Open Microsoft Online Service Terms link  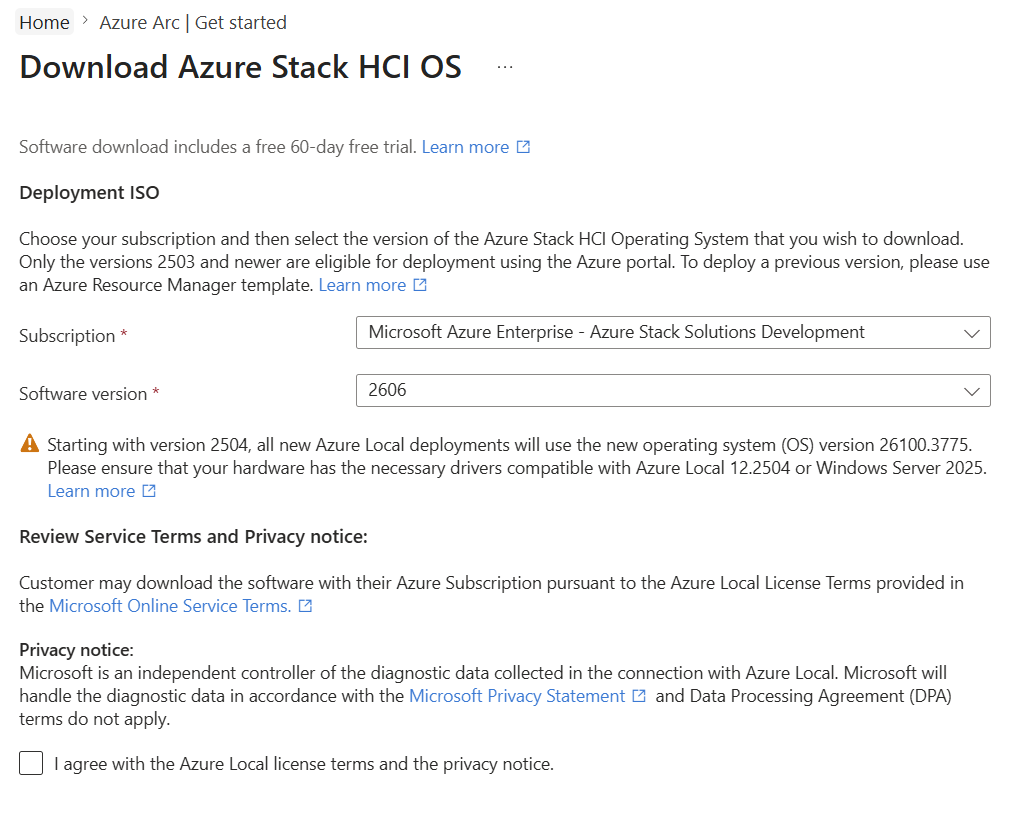click(170, 606)
